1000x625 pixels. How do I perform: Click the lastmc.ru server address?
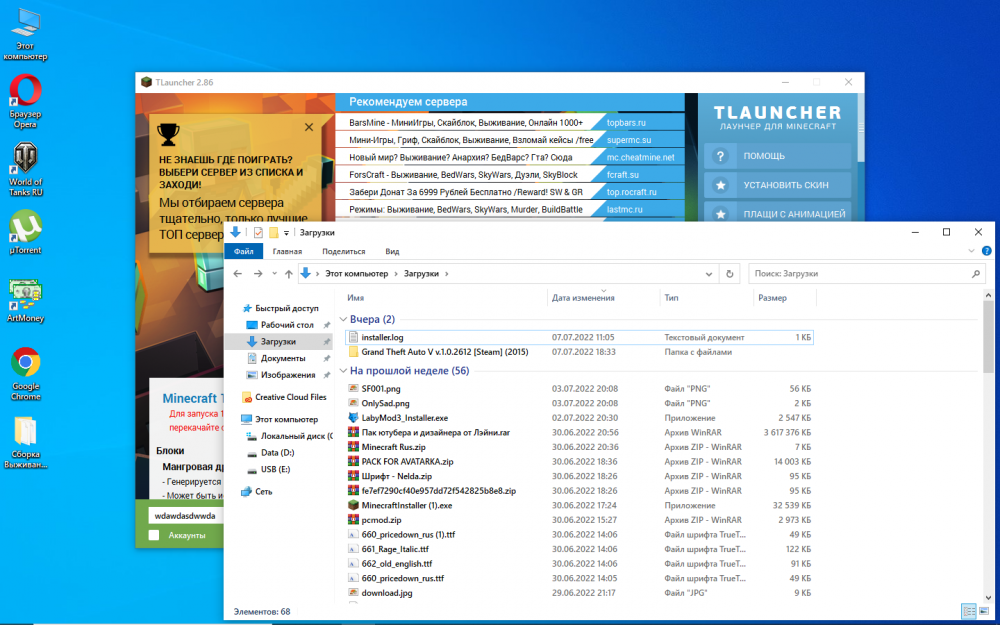(x=624, y=209)
